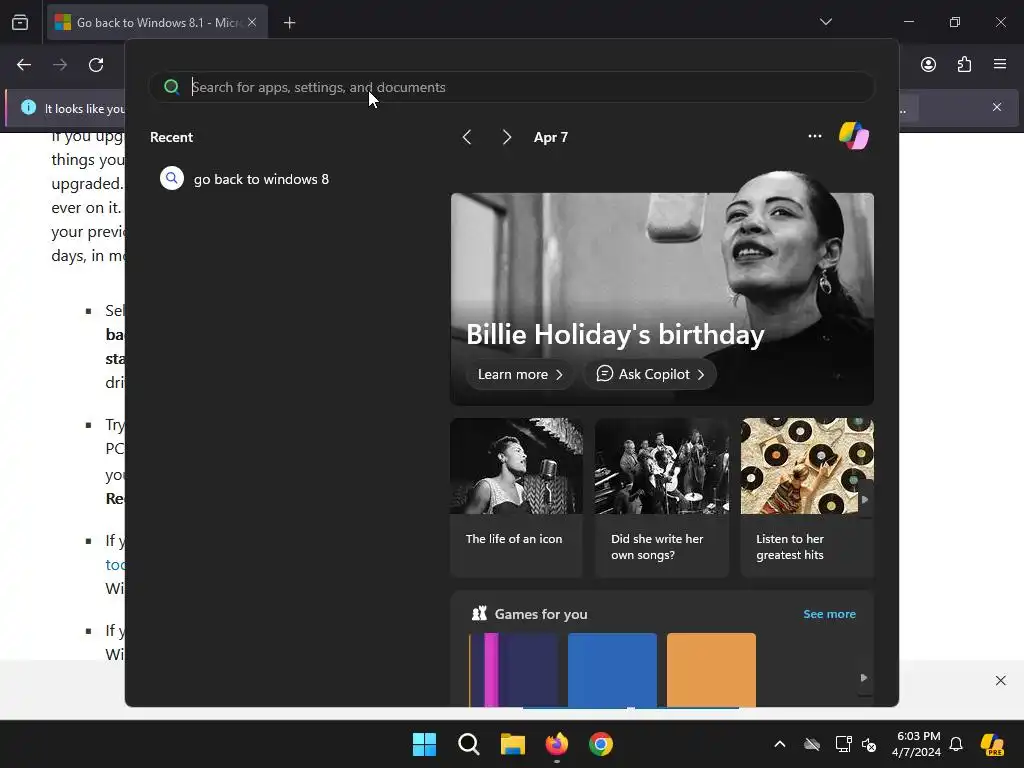Go to previous day with left chevron
The height and width of the screenshot is (768, 1024).
click(466, 137)
